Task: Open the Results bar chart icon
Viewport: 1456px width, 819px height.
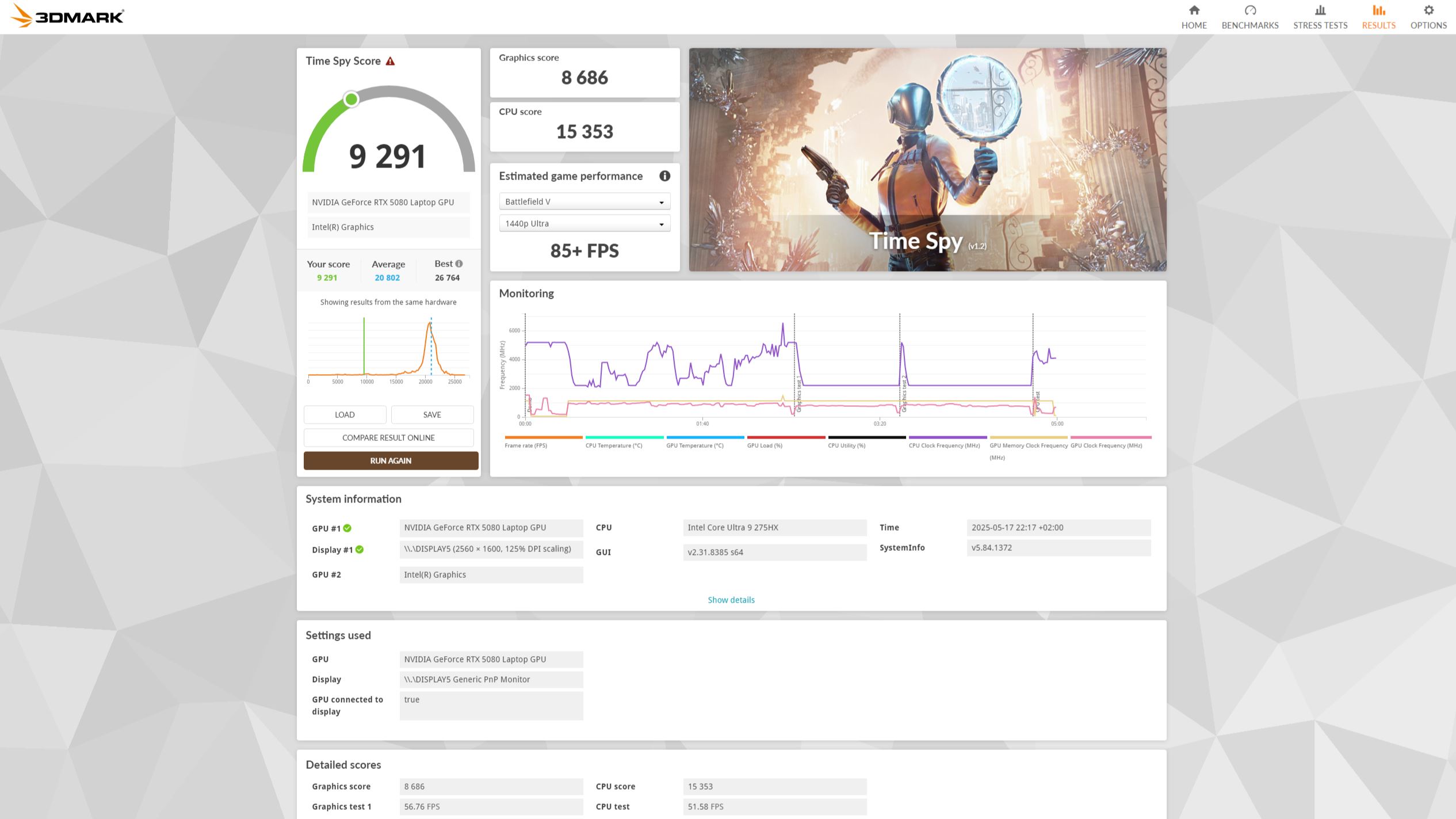Action: tap(1378, 10)
